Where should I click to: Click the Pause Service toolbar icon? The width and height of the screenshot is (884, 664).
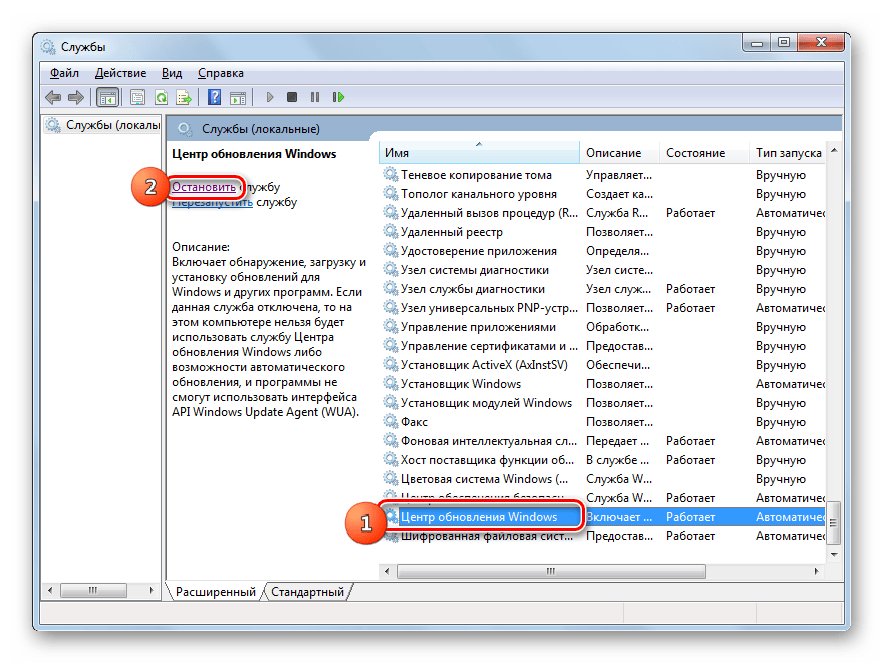[x=315, y=98]
